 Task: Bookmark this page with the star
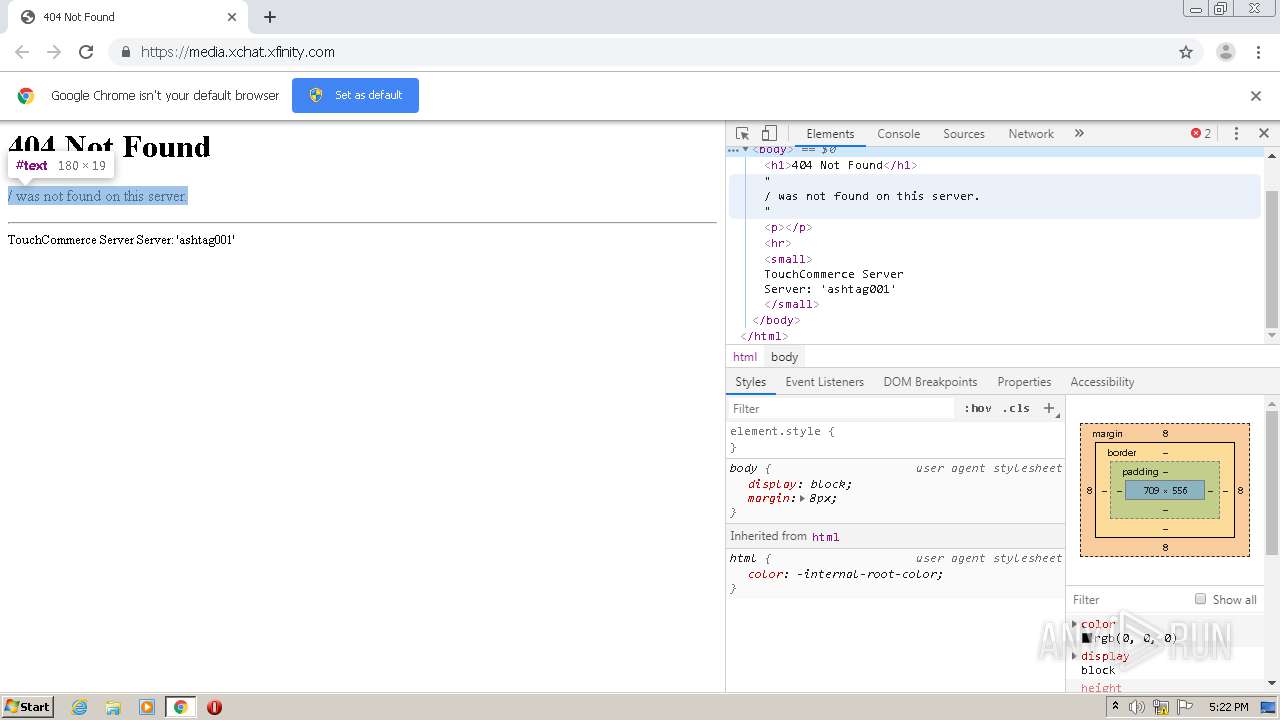click(x=1186, y=52)
